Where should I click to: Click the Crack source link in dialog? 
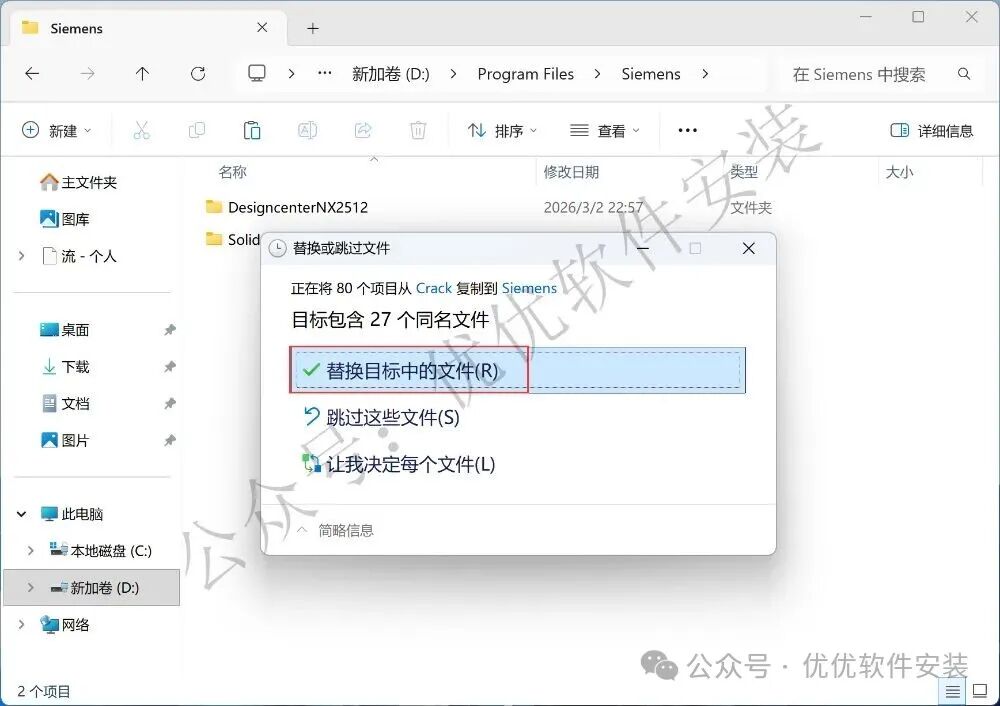click(434, 288)
